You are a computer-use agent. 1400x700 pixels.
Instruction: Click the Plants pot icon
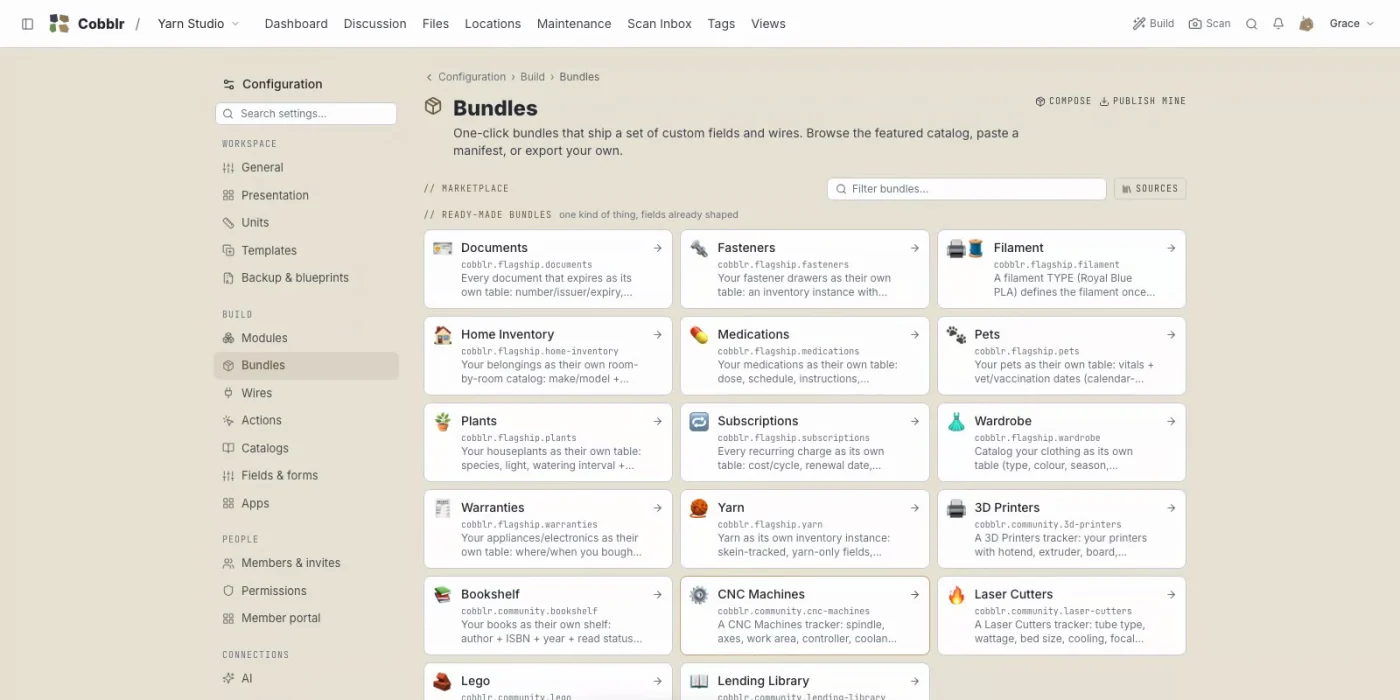coord(443,421)
